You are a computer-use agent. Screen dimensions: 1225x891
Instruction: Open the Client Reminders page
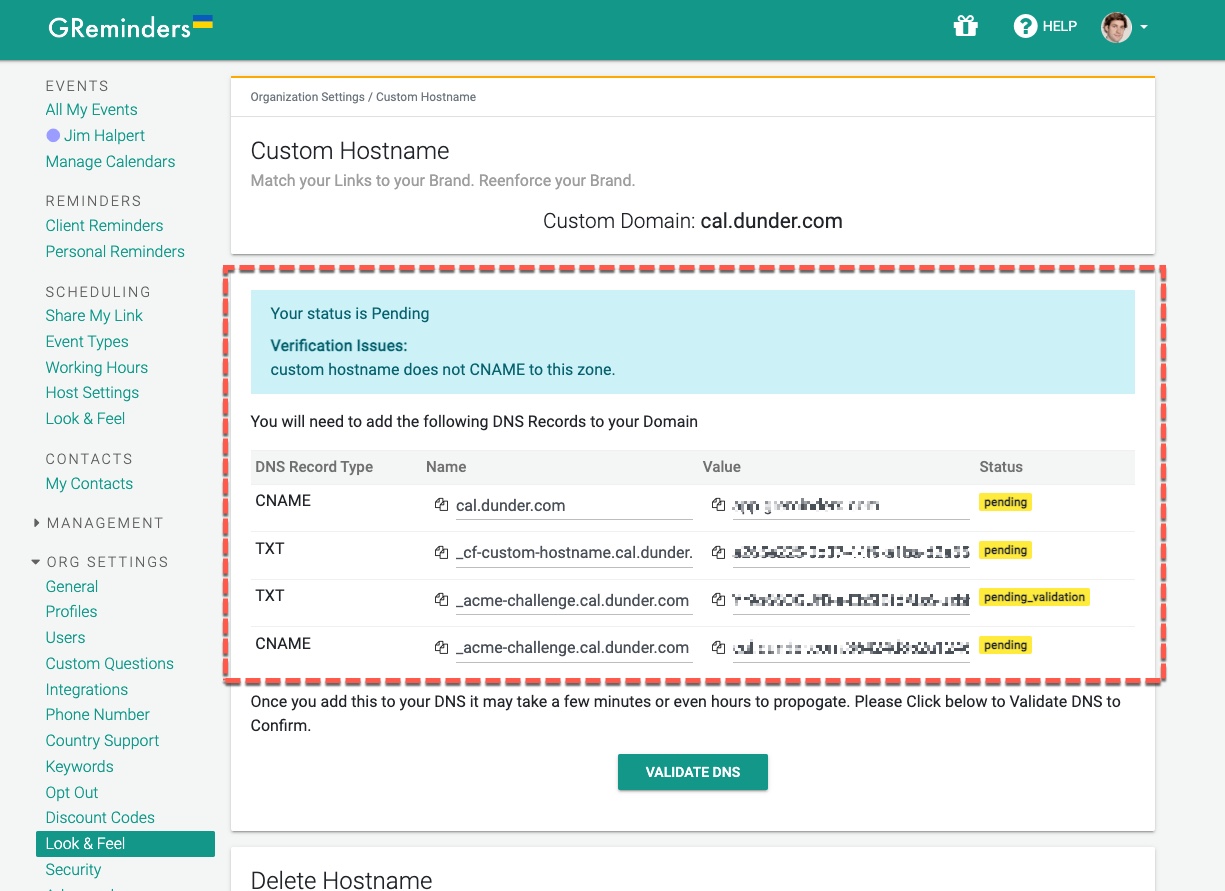coord(104,225)
